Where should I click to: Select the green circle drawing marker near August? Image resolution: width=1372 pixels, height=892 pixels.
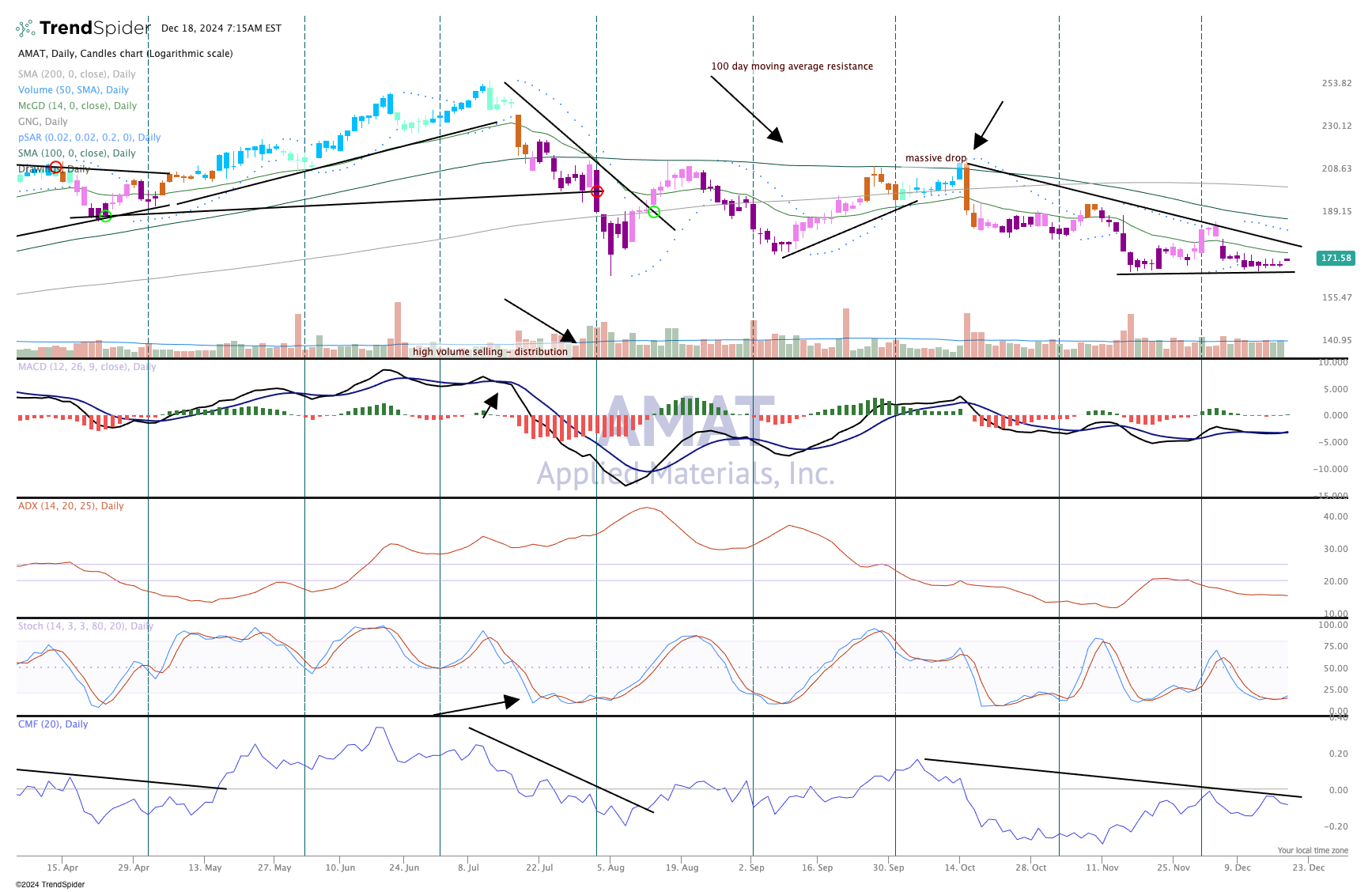click(x=654, y=210)
